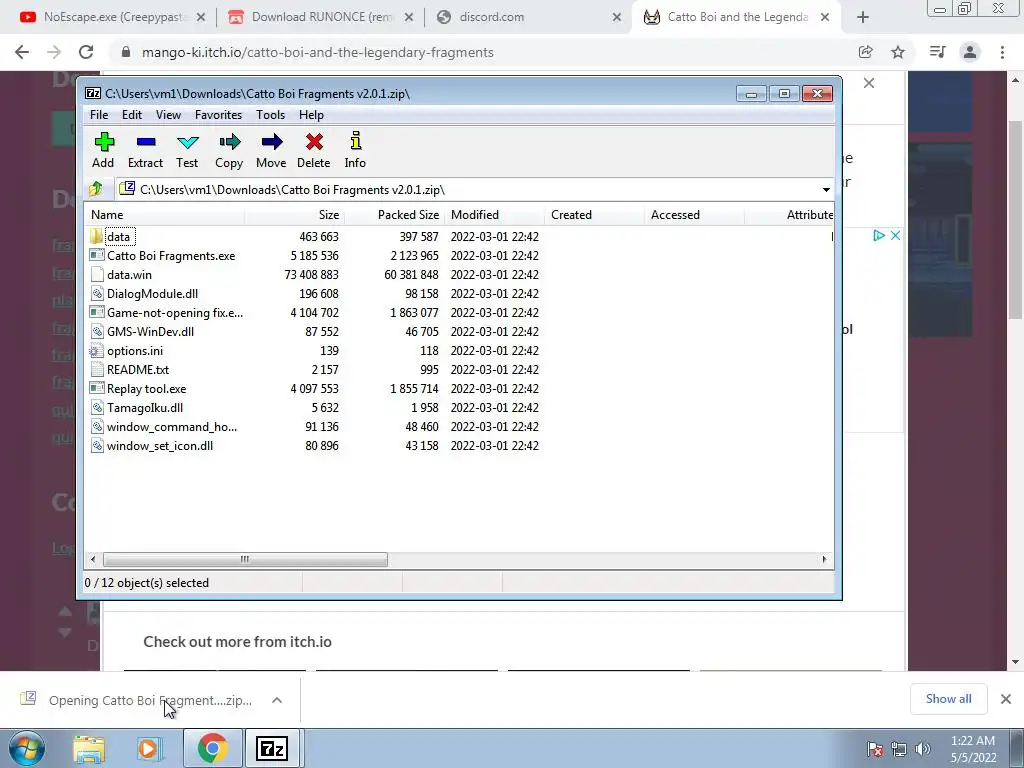The width and height of the screenshot is (1024, 768).
Task: Click the Extract toolbar icon
Action: pyautogui.click(x=146, y=142)
